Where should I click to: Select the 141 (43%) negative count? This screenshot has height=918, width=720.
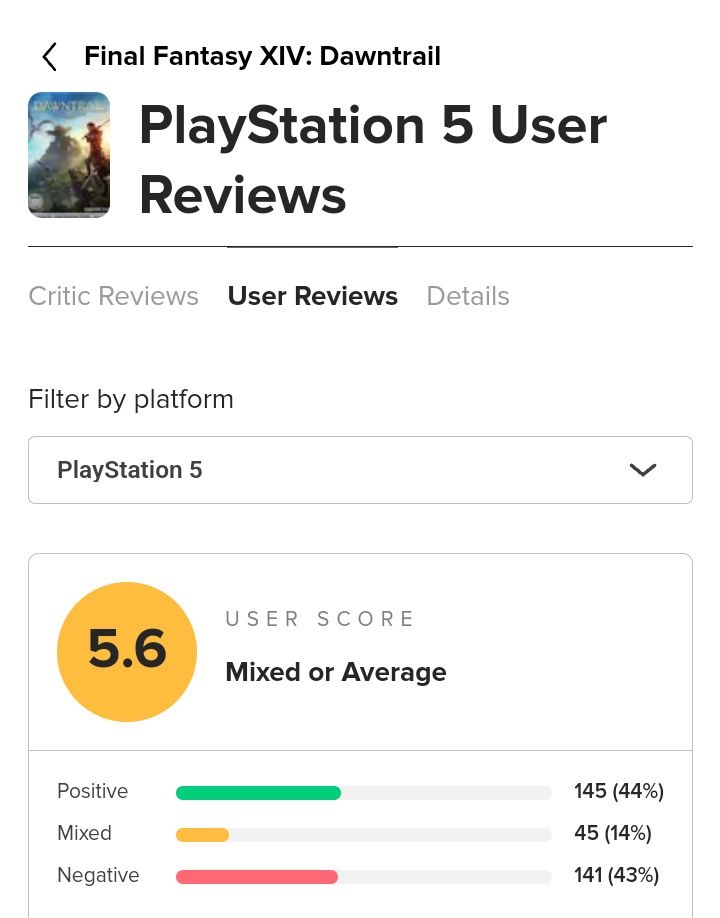click(616, 875)
